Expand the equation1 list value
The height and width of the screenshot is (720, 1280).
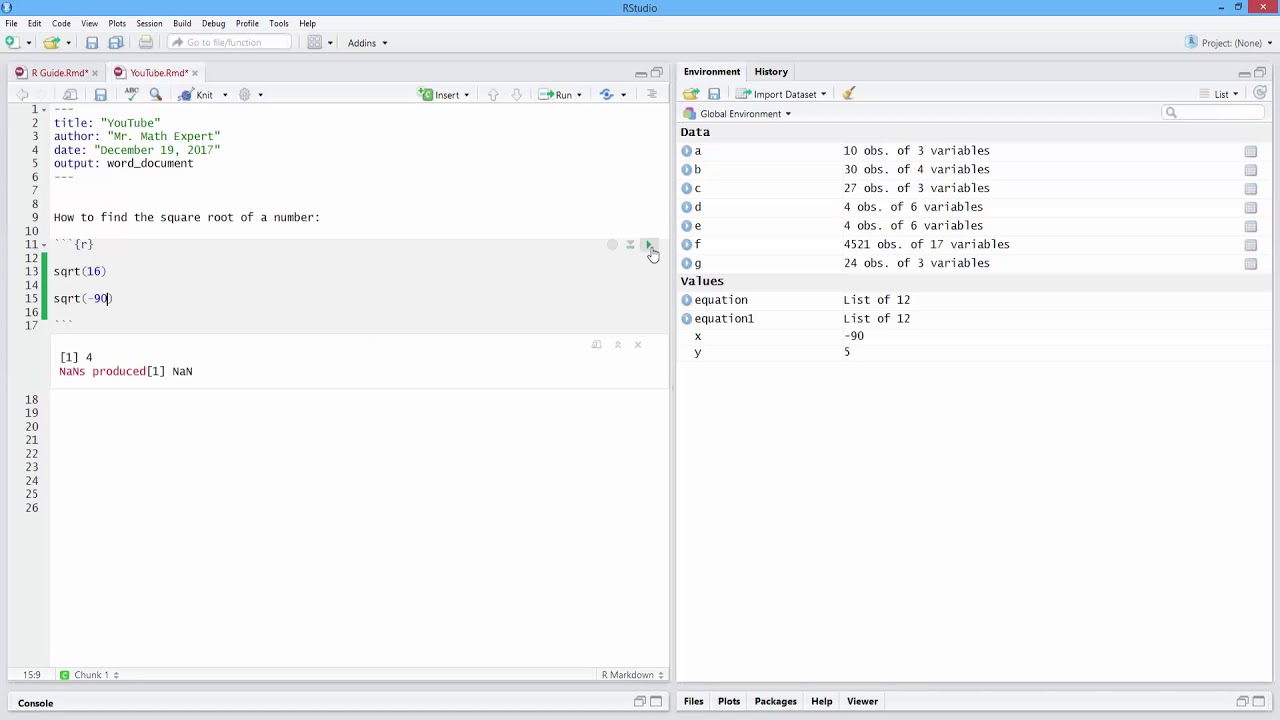coord(686,319)
